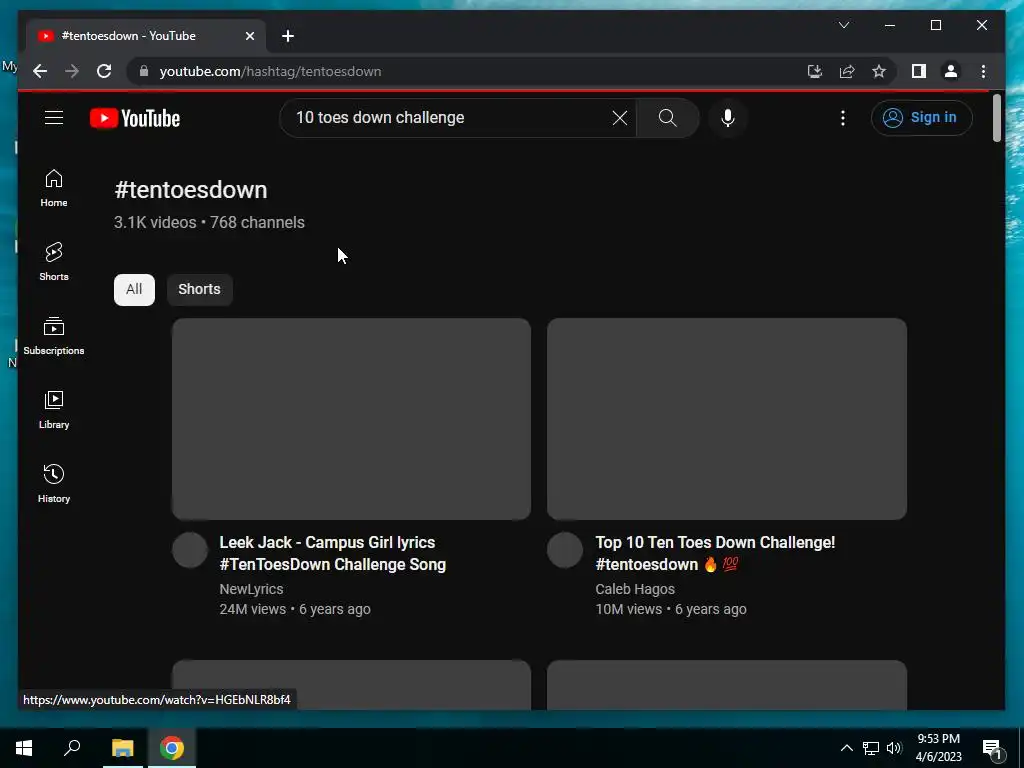
Task: Click the browser address bar URL
Action: tap(270, 71)
